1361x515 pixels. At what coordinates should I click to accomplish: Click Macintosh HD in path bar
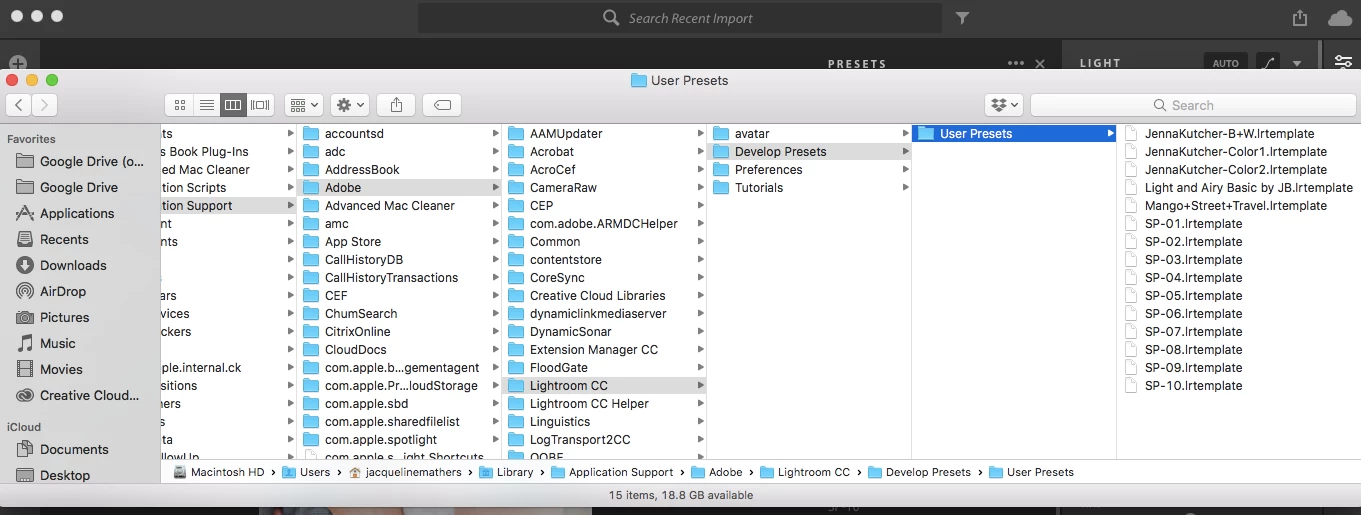(x=218, y=472)
